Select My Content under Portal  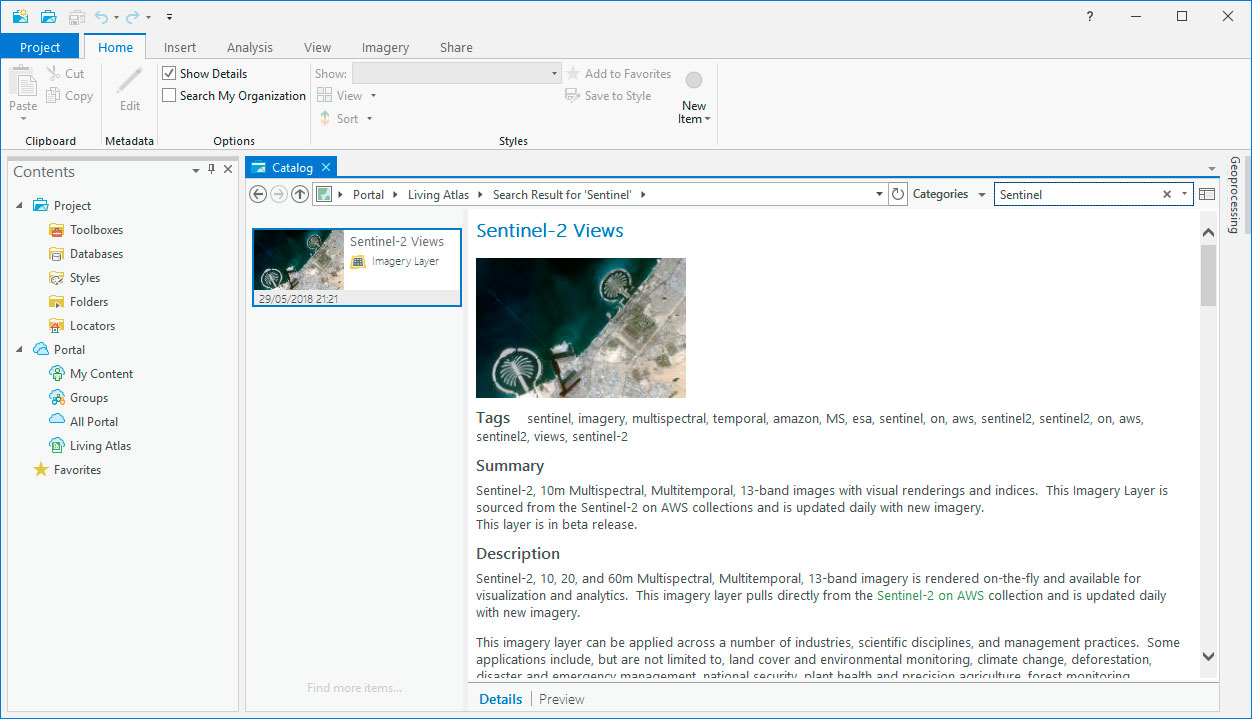tap(101, 374)
